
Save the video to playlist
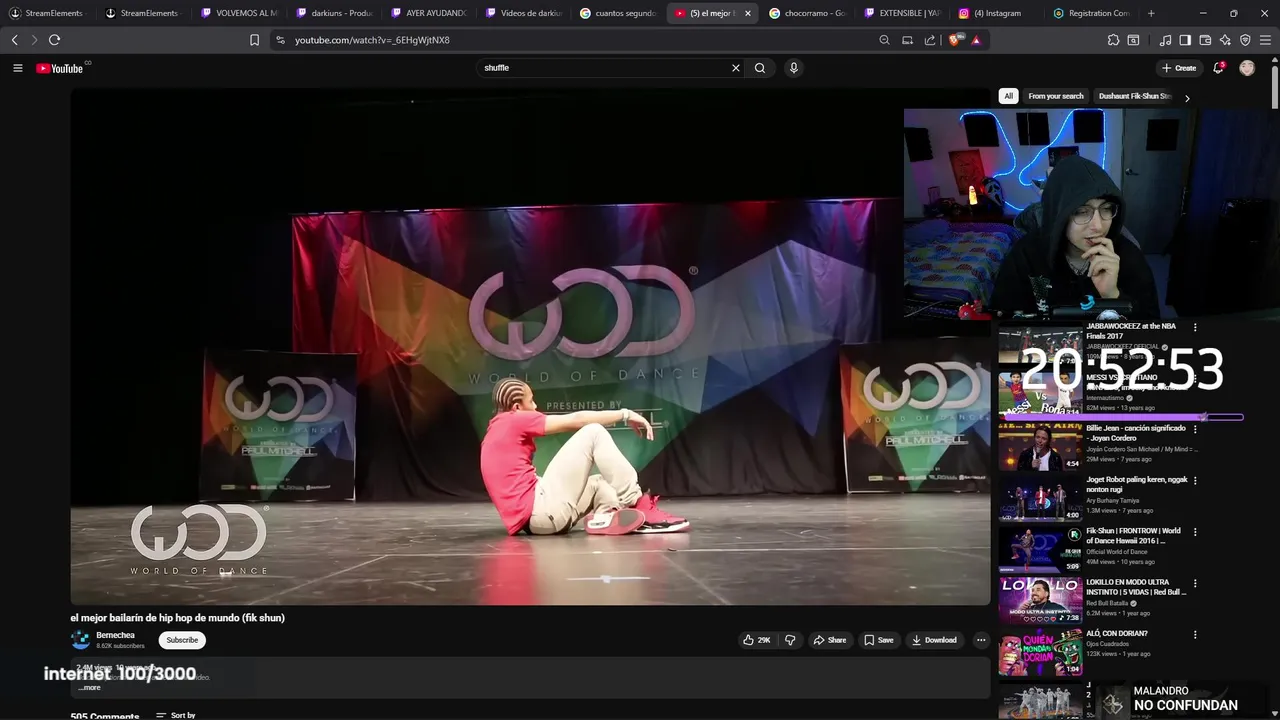coord(879,640)
